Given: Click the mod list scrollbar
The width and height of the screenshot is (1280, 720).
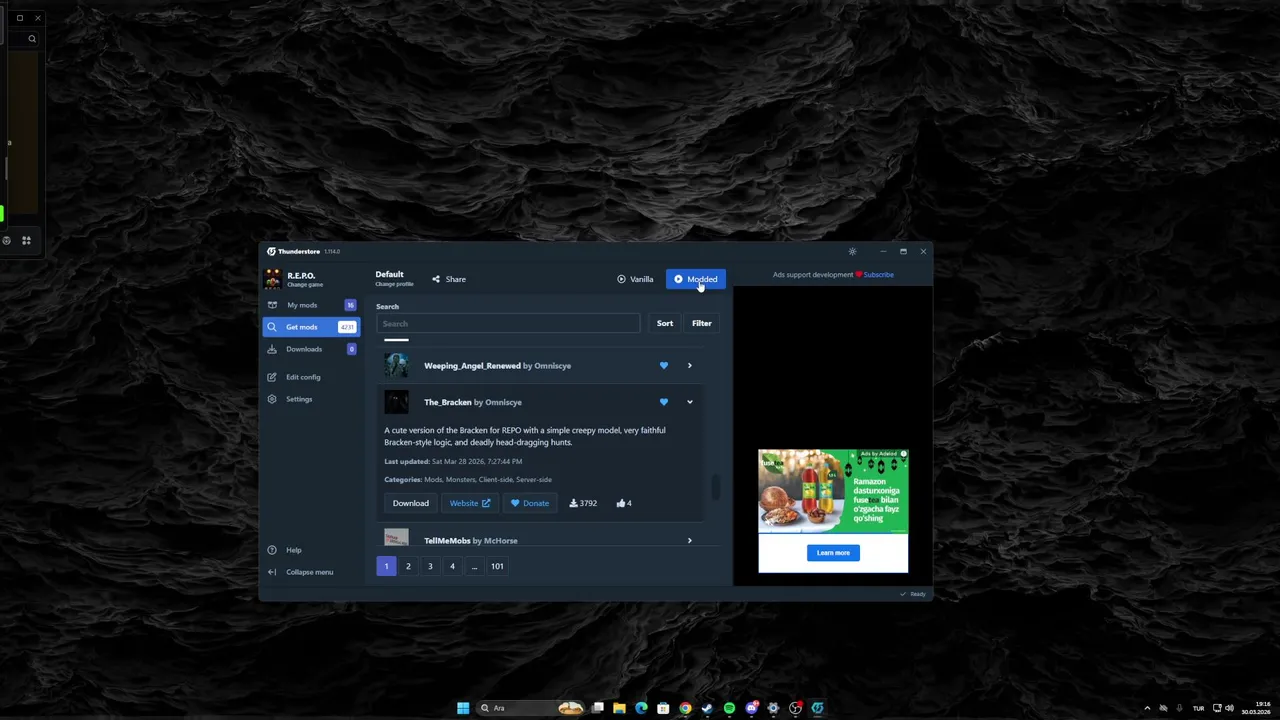Looking at the screenshot, I should pyautogui.click(x=715, y=487).
